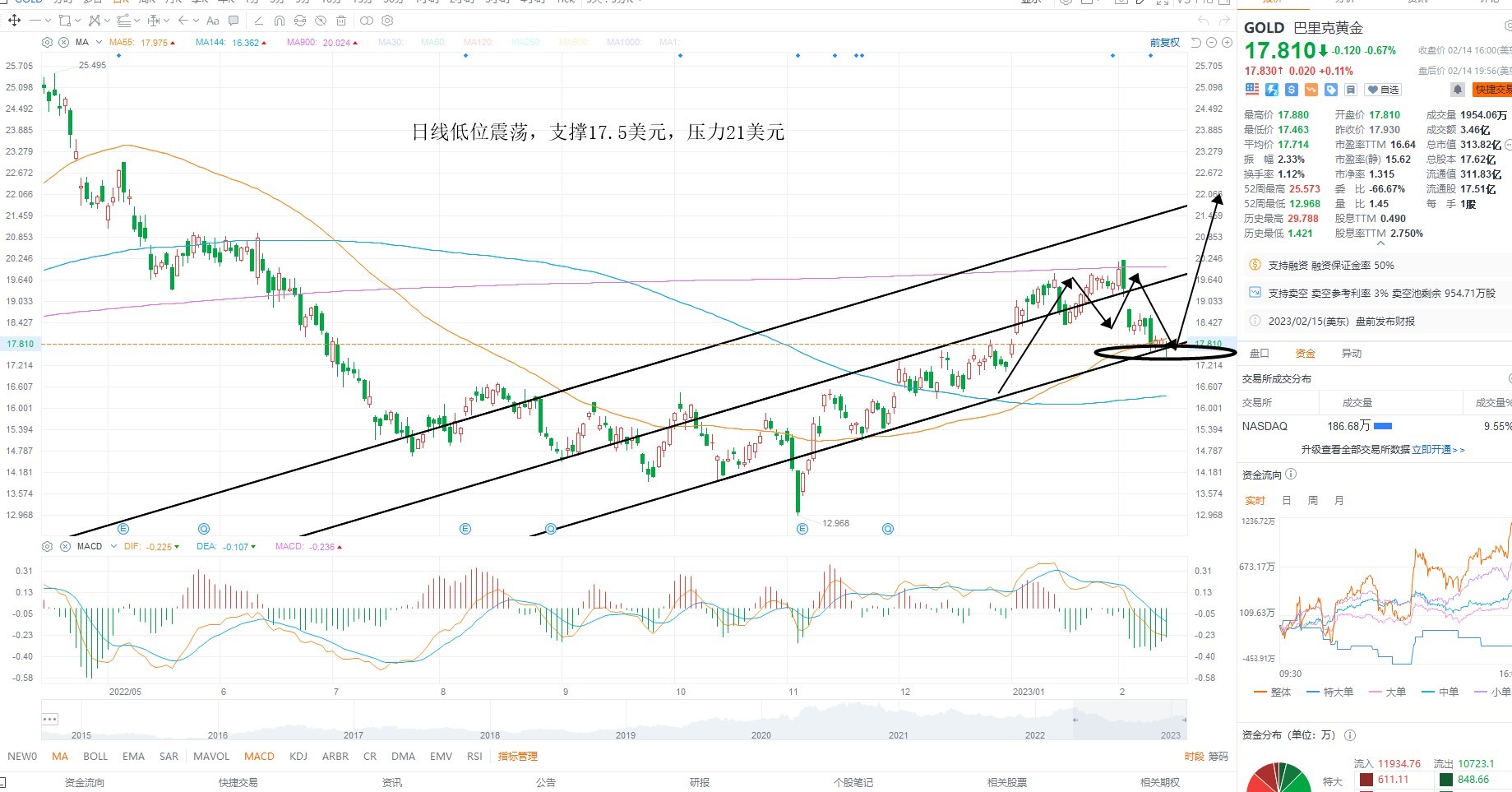Zoom in the chart with plus icon
This screenshot has width=1512, height=792.
[x=1228, y=42]
